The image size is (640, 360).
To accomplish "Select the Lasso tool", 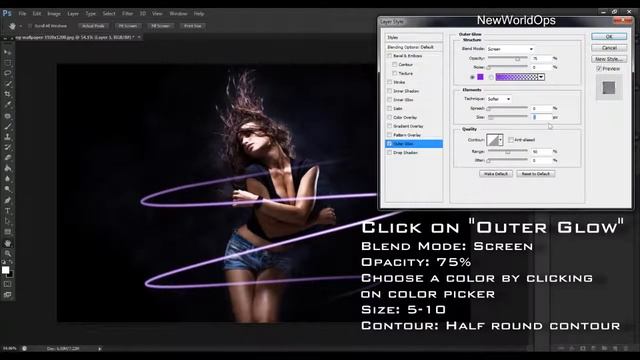I will pos(7,73).
